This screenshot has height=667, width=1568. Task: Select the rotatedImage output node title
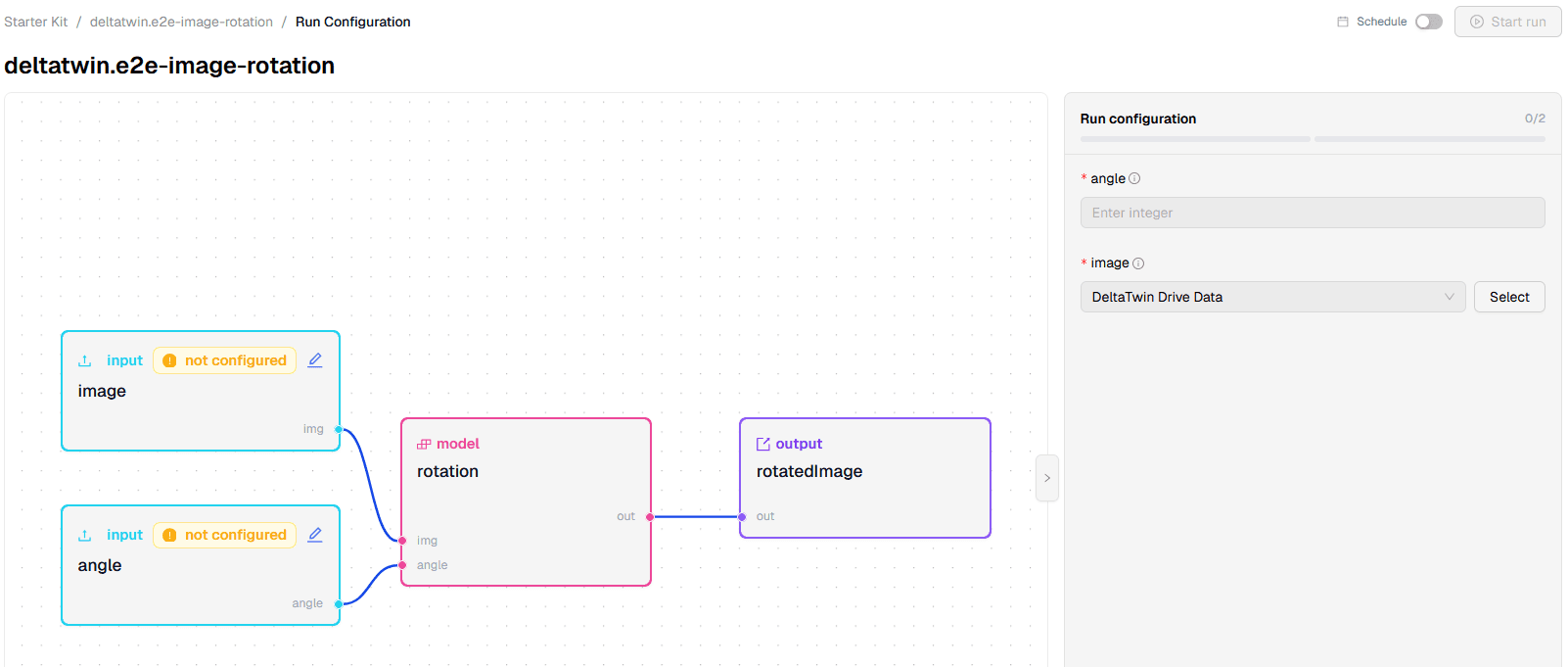pos(809,471)
